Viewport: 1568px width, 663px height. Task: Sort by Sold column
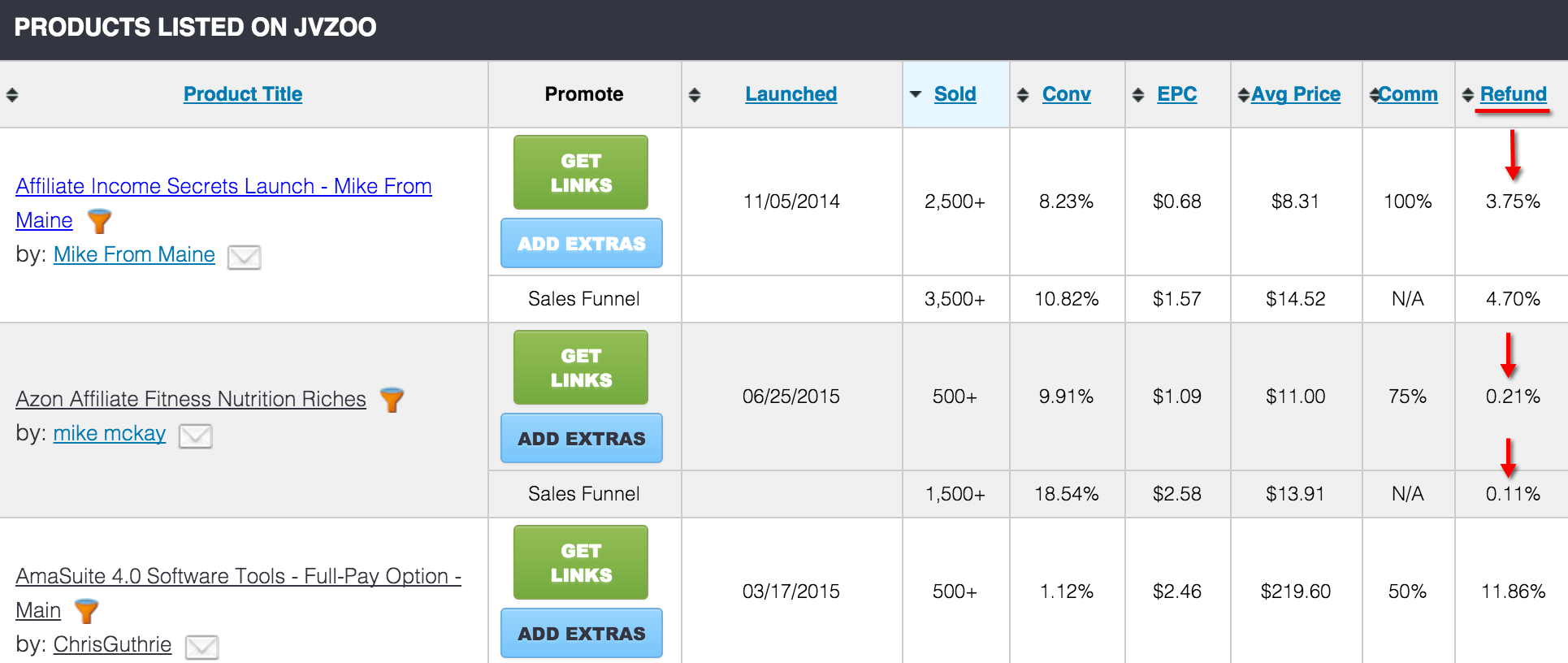(x=955, y=94)
